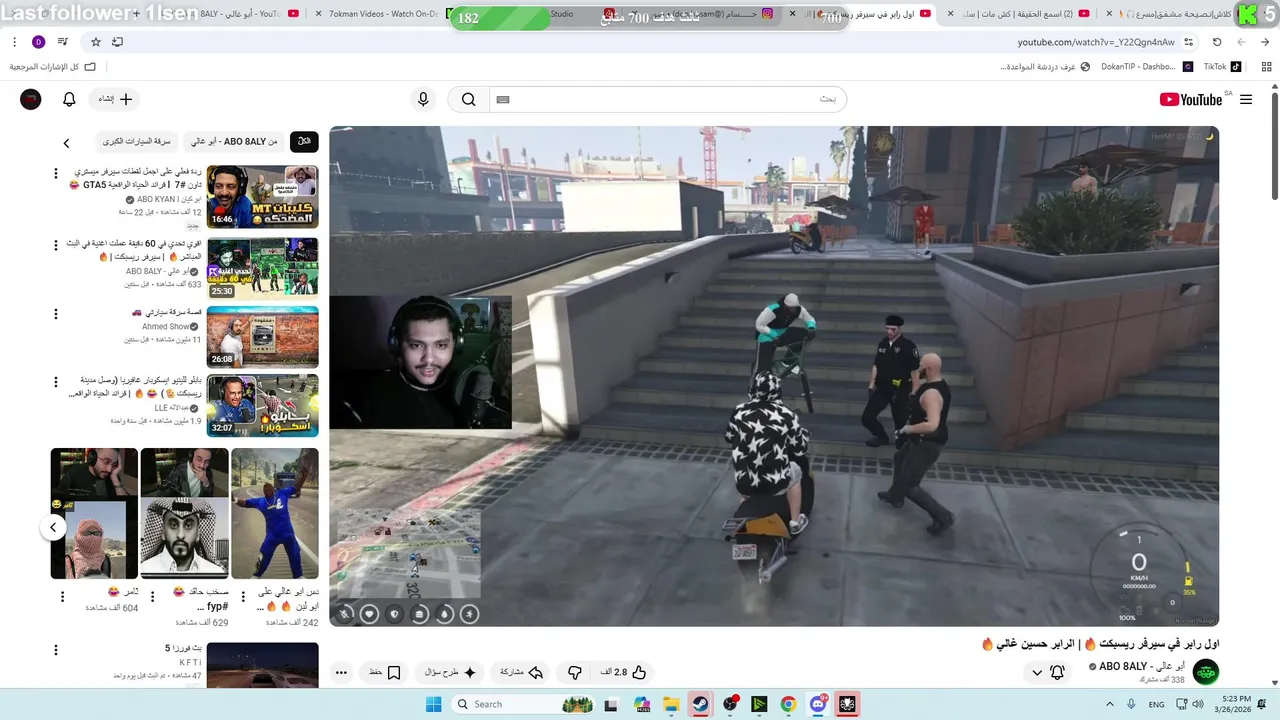
Task: Like the video with thumbs up
Action: click(x=625, y=672)
